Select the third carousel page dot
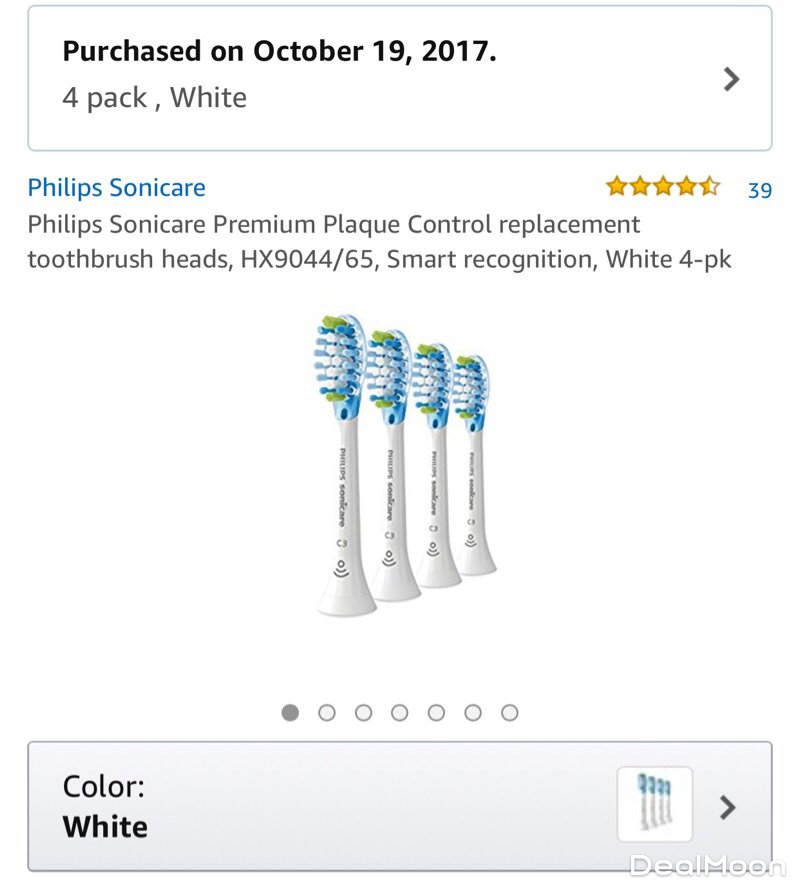800x890 pixels. [x=363, y=713]
